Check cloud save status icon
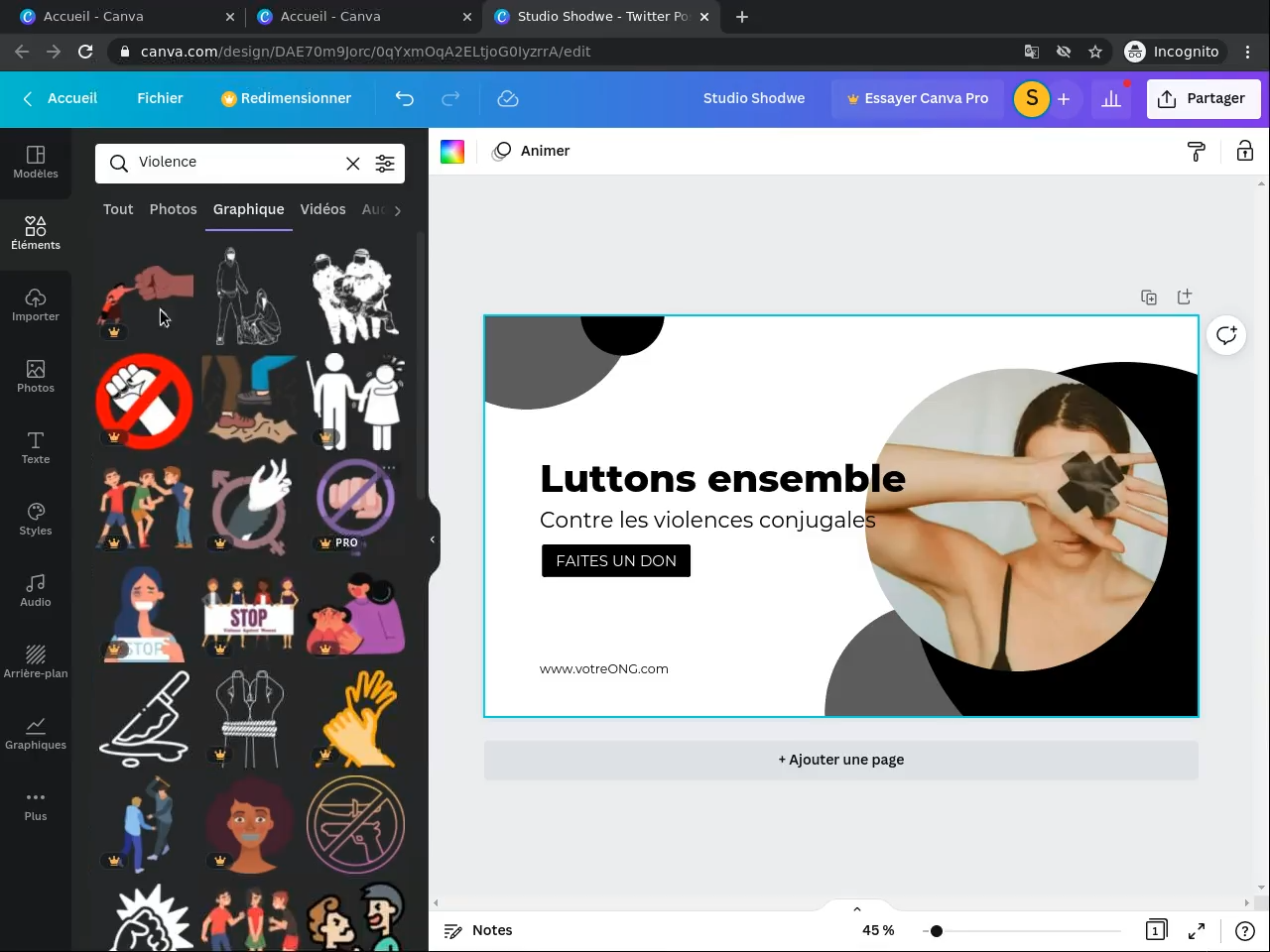The width and height of the screenshot is (1270, 952). tap(508, 98)
